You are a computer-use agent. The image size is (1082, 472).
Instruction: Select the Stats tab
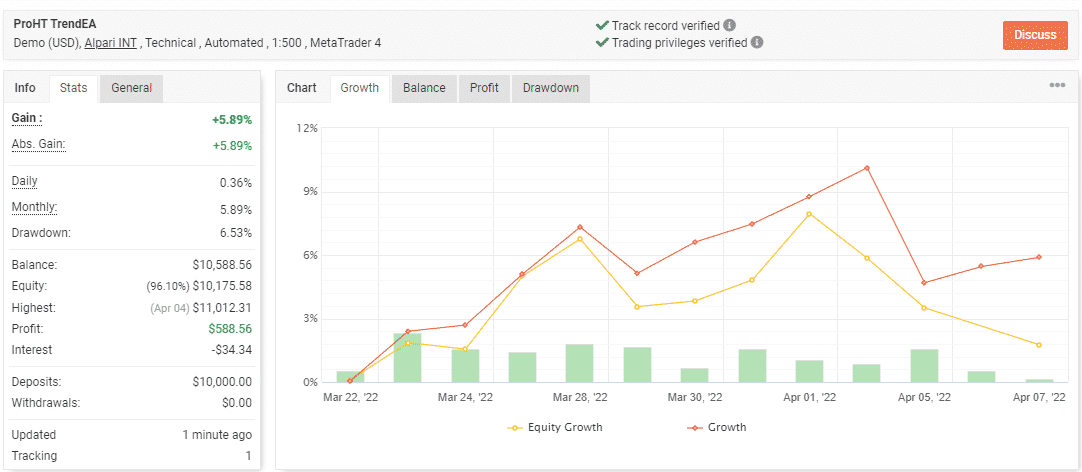(73, 88)
